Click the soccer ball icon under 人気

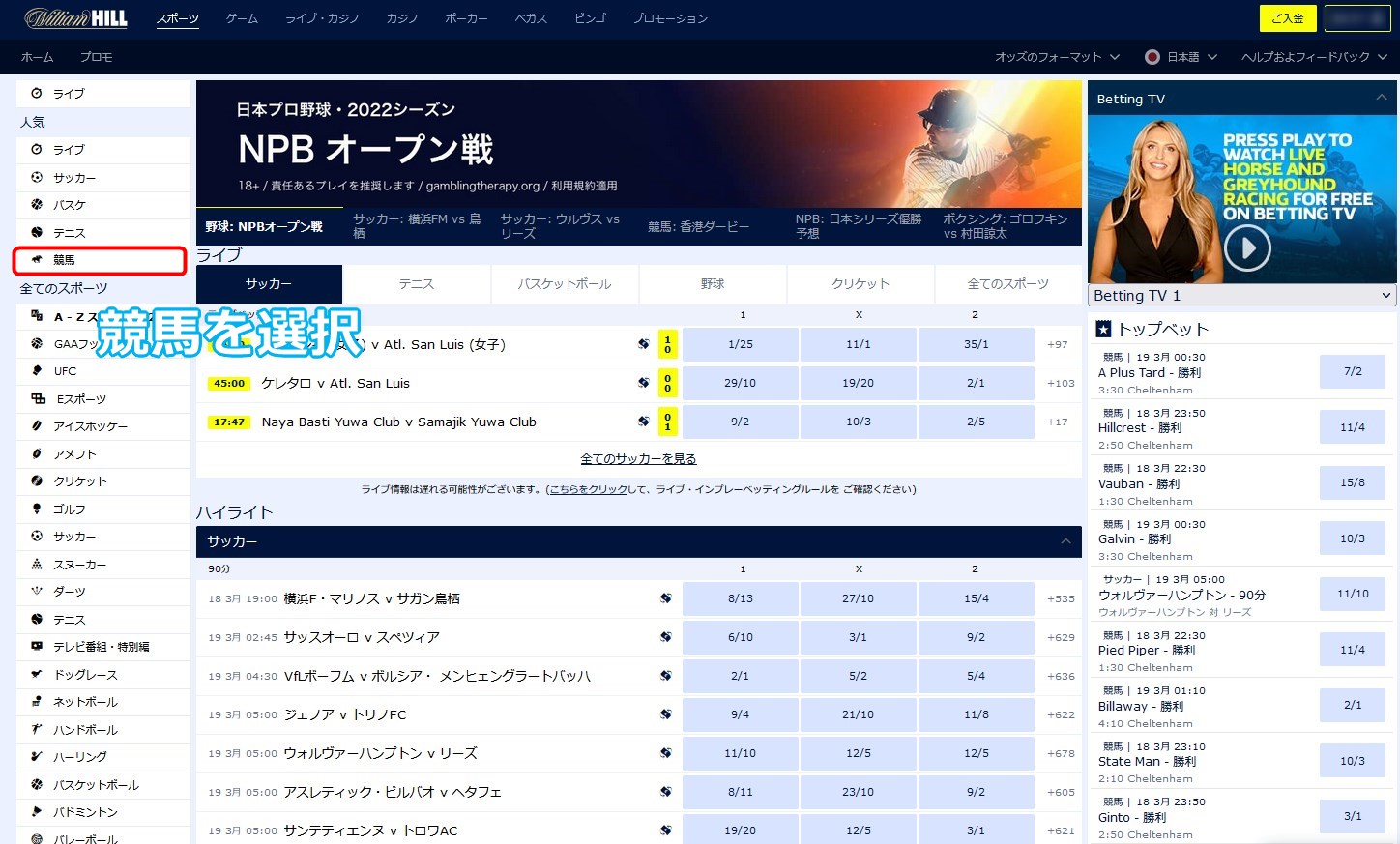[37, 177]
